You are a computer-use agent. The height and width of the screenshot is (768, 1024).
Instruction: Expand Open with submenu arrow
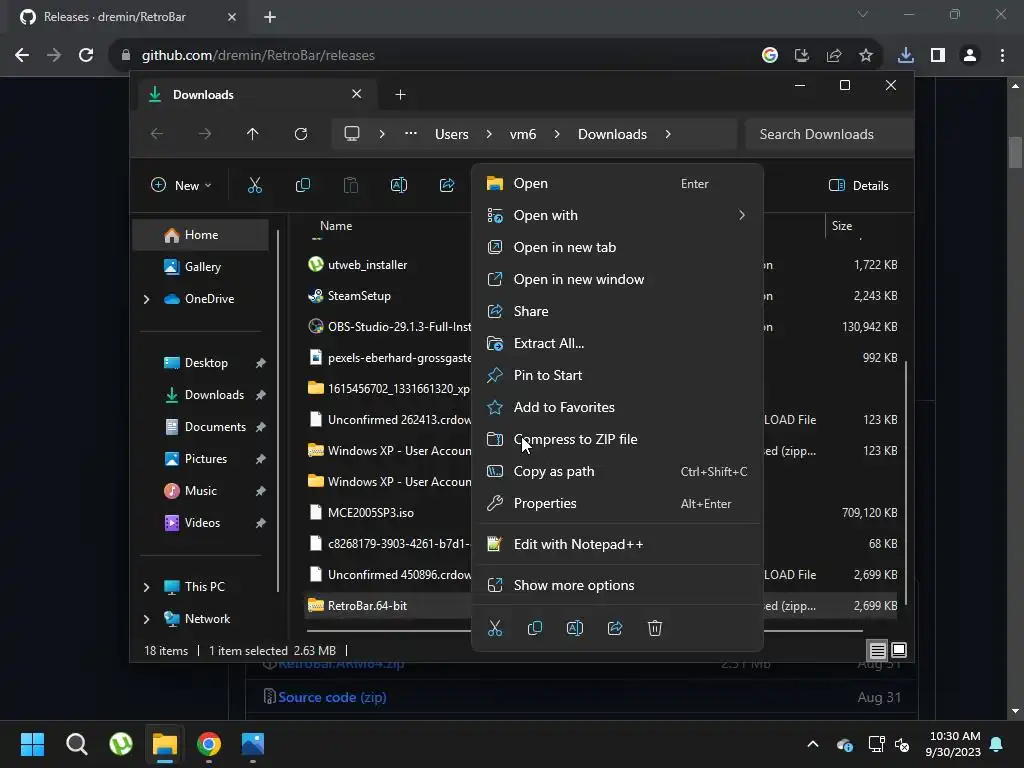click(742, 215)
